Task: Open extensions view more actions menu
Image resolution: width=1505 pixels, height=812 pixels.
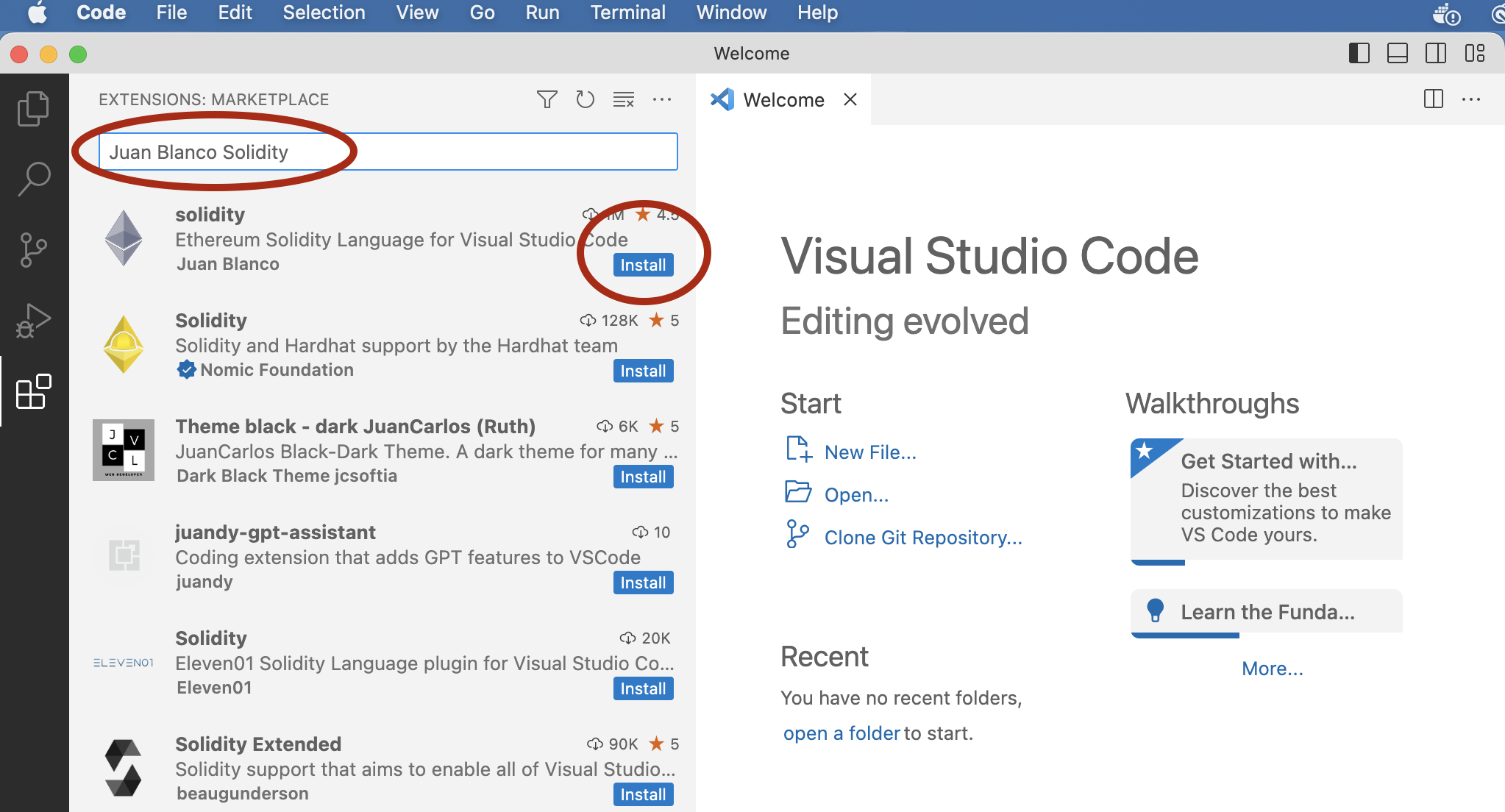Action: pos(662,99)
